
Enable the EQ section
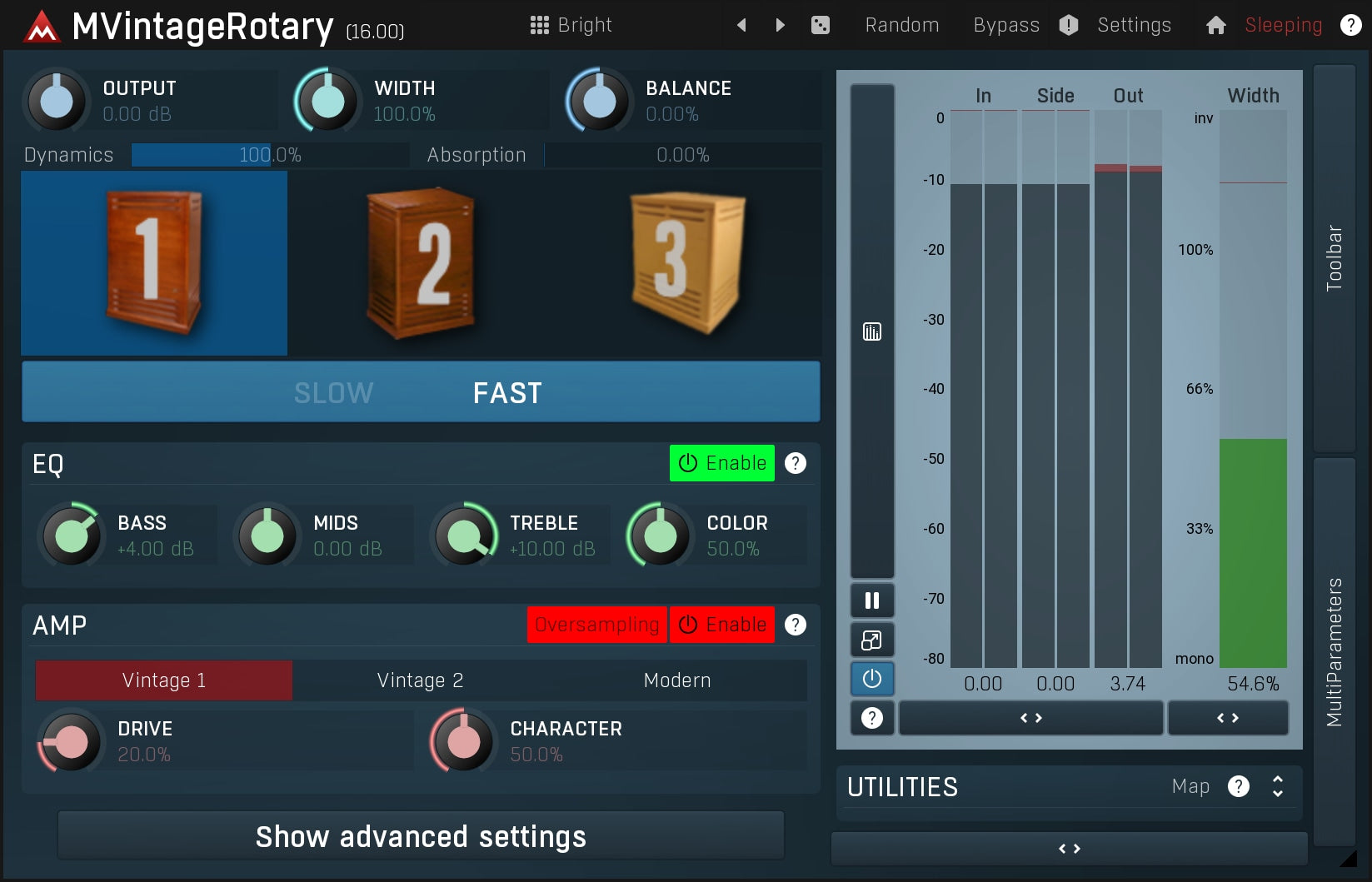721,463
